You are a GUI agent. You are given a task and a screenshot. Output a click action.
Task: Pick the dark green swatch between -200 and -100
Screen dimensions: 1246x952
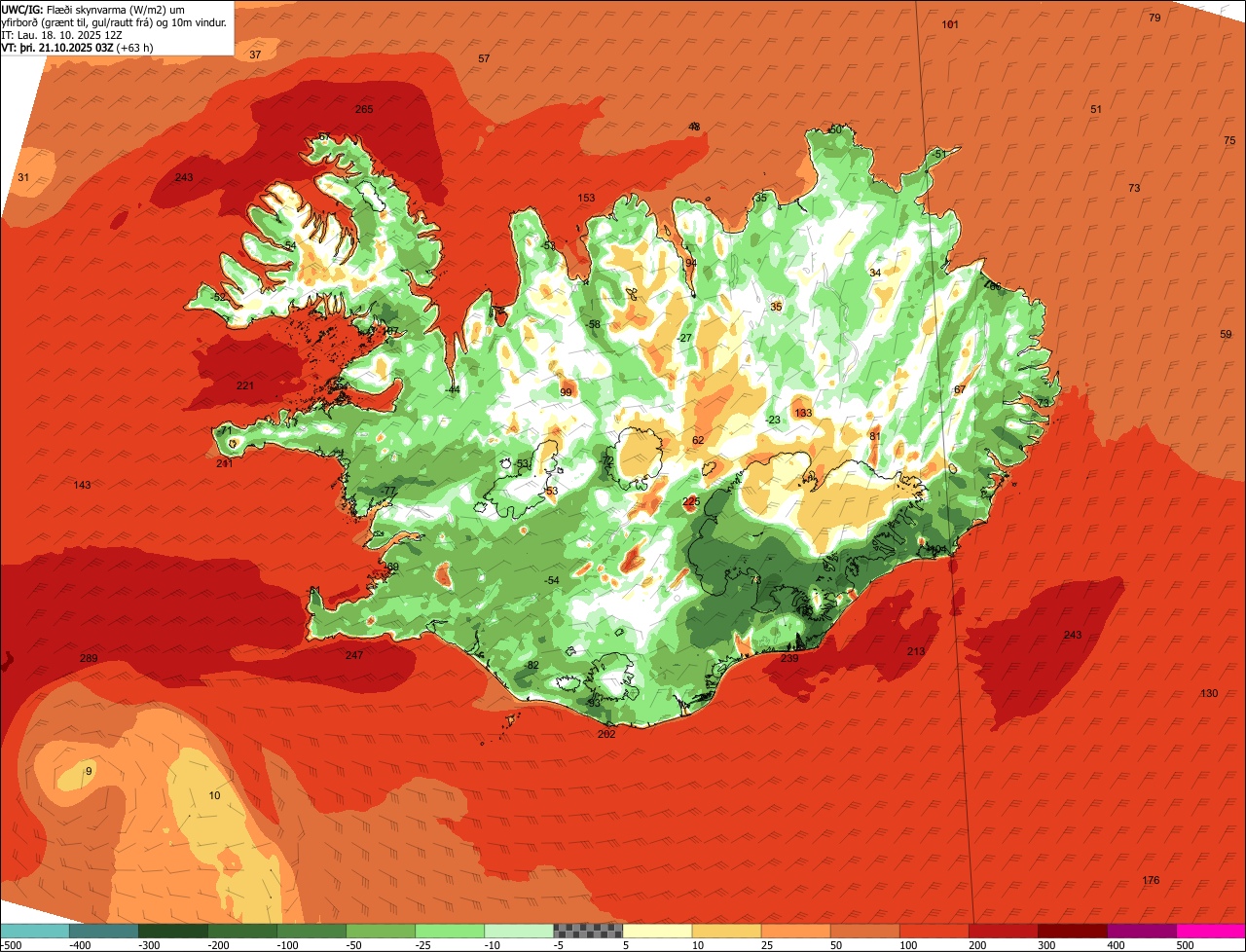click(x=243, y=931)
